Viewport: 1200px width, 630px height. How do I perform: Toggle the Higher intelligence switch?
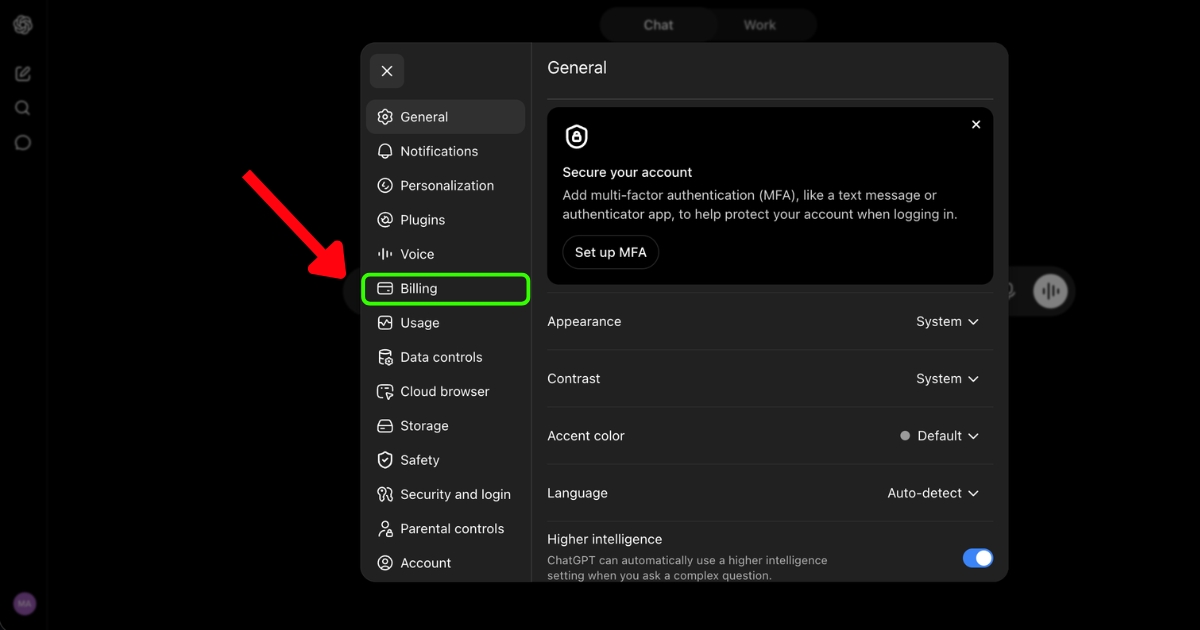(978, 558)
